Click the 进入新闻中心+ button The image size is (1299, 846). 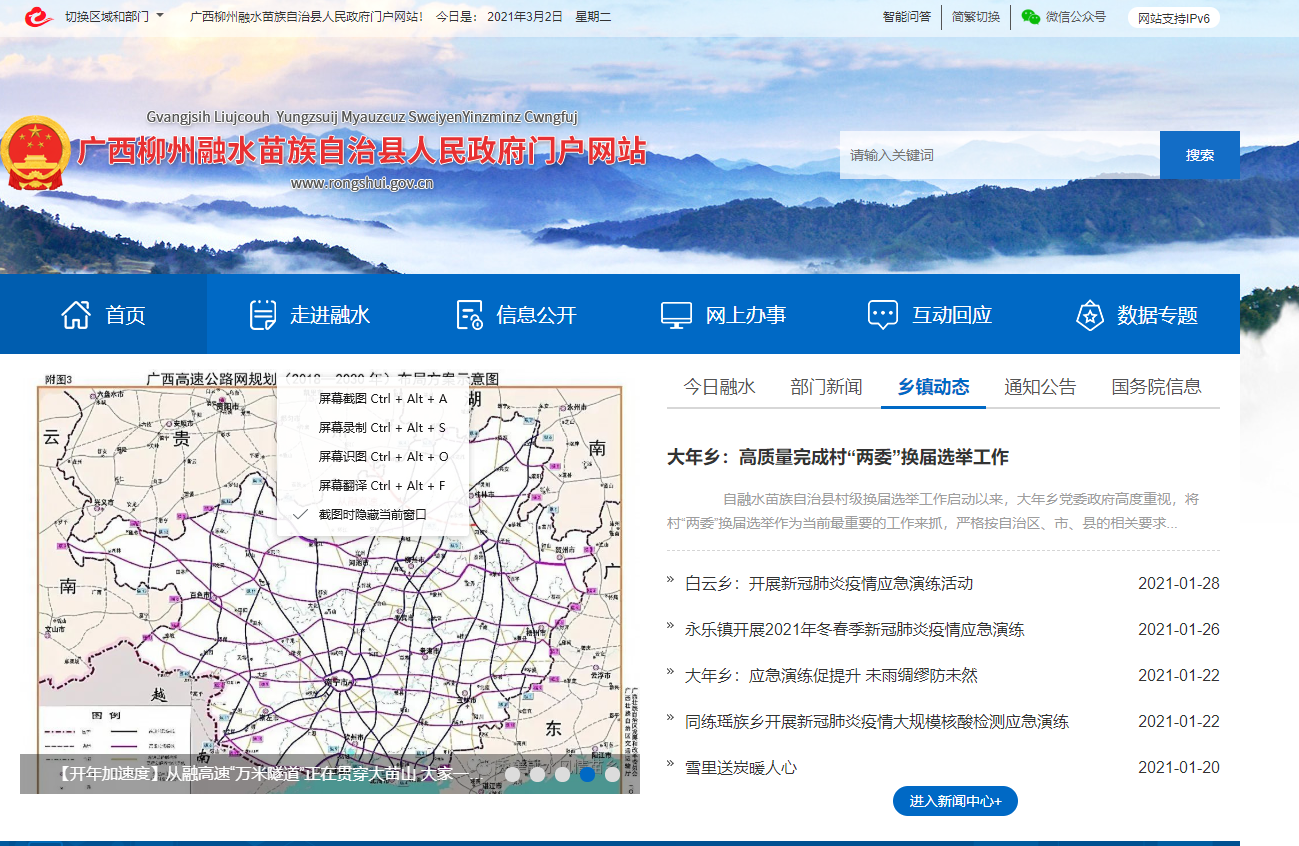click(x=955, y=801)
